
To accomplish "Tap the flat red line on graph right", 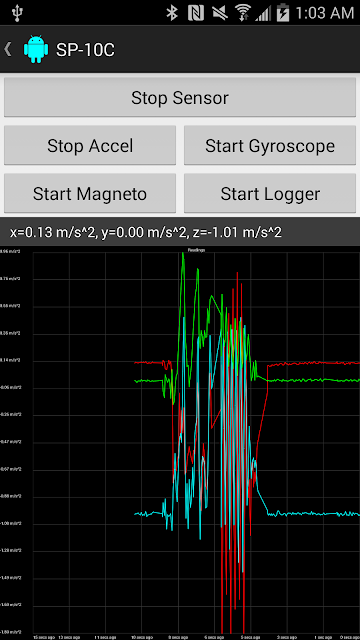I will pos(313,362).
